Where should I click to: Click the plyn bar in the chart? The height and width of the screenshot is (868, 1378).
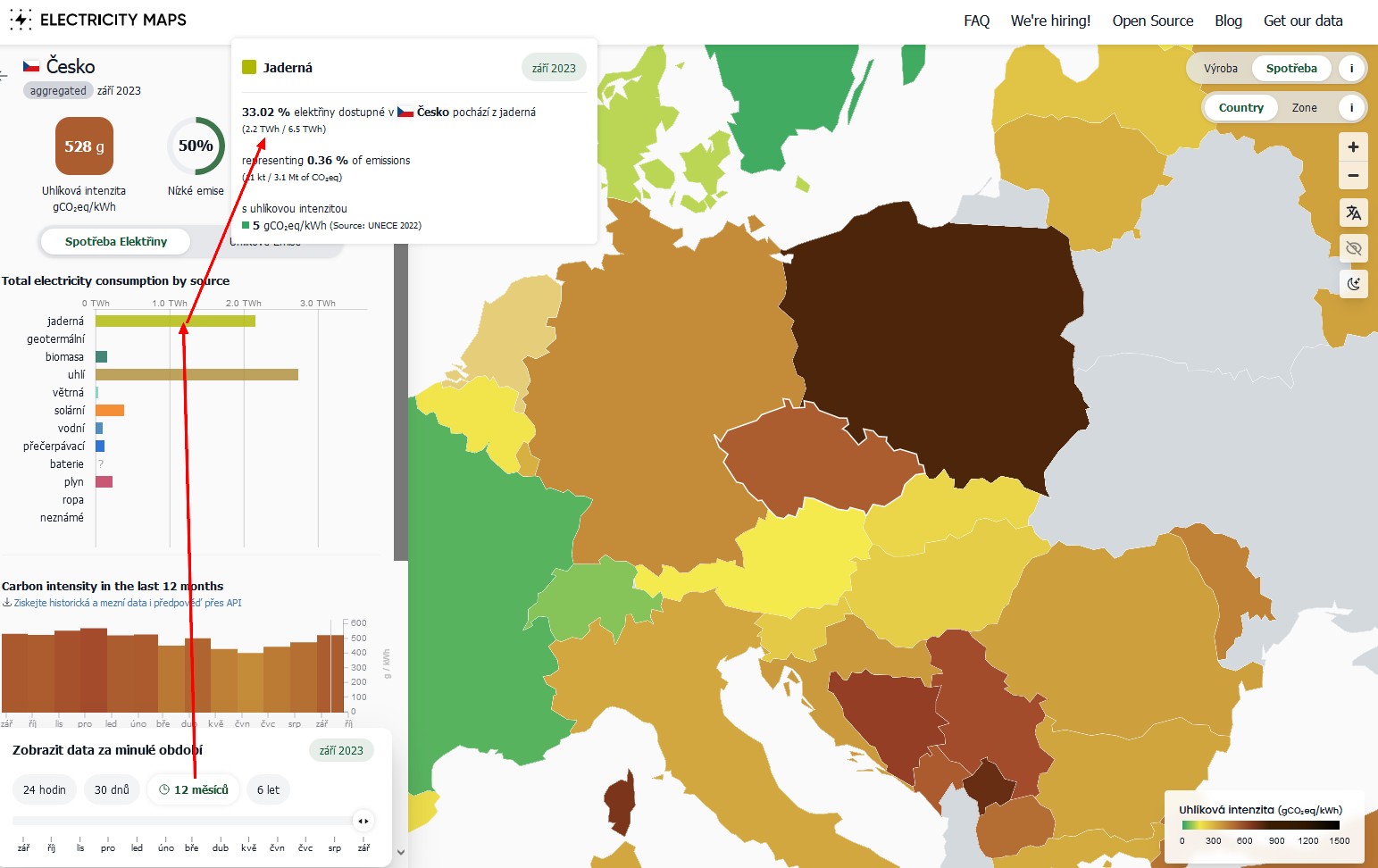[104, 481]
